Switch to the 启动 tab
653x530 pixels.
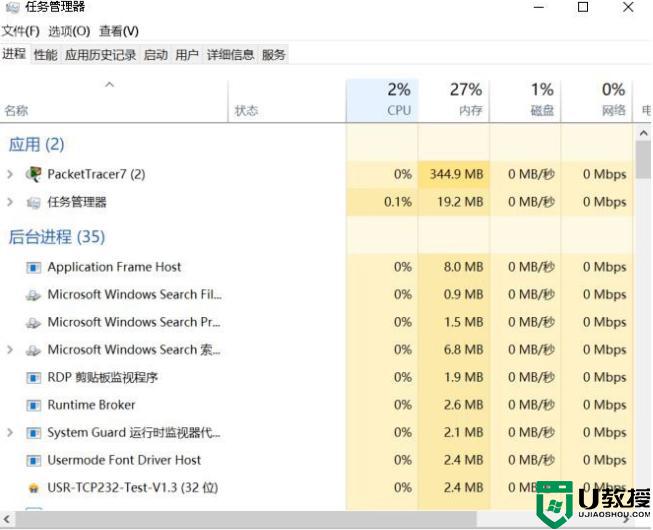[x=156, y=55]
